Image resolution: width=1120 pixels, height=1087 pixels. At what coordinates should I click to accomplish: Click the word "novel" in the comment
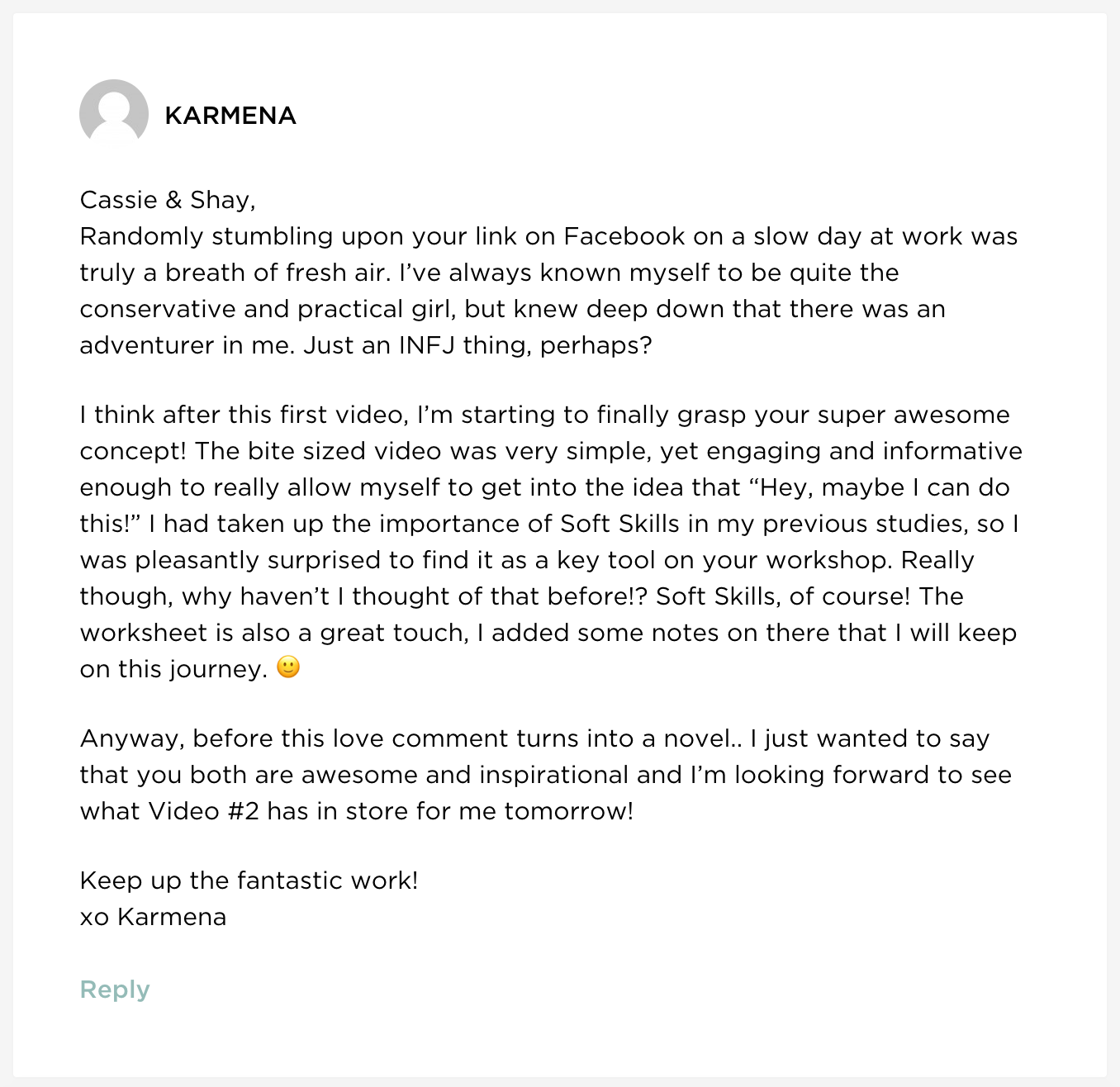coord(697,738)
